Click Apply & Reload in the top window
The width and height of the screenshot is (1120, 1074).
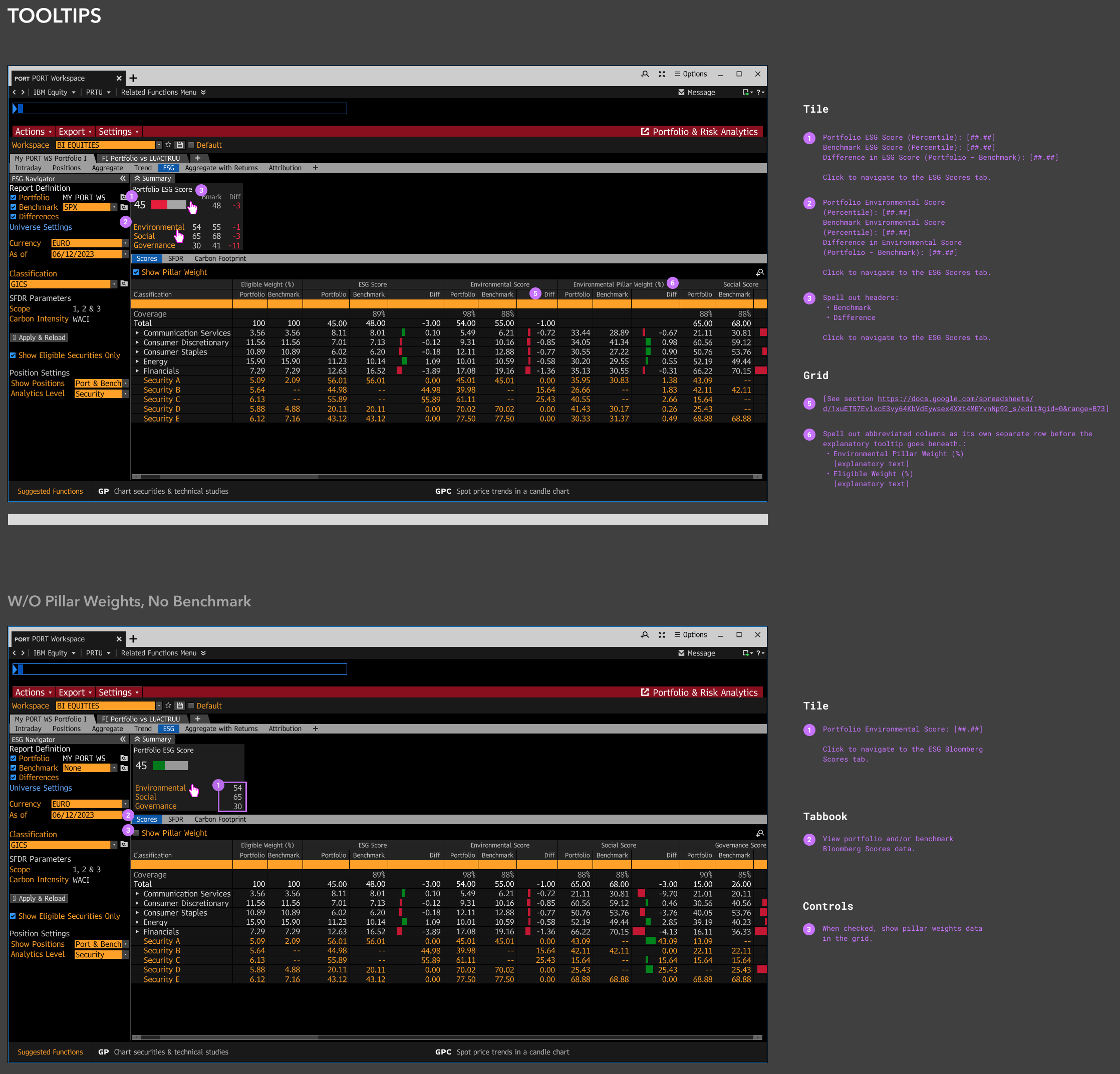tap(40, 337)
